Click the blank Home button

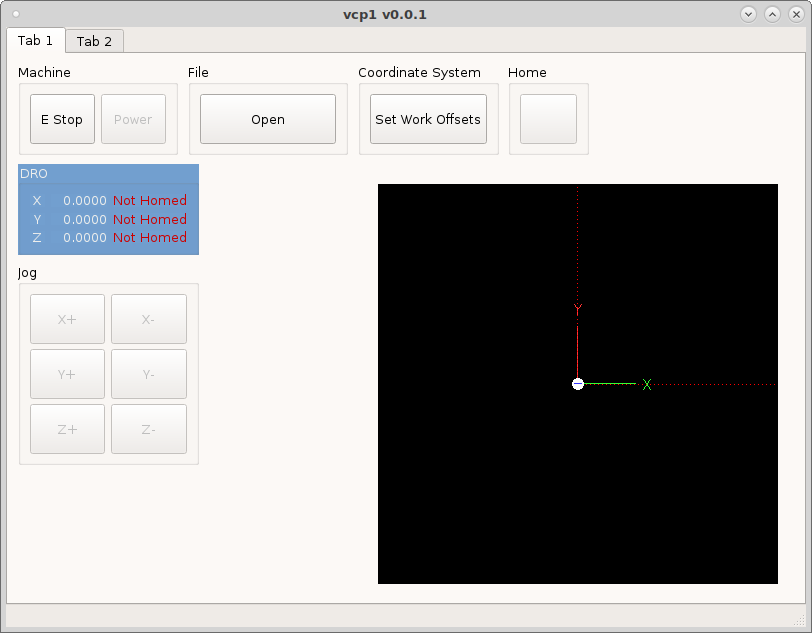548,119
